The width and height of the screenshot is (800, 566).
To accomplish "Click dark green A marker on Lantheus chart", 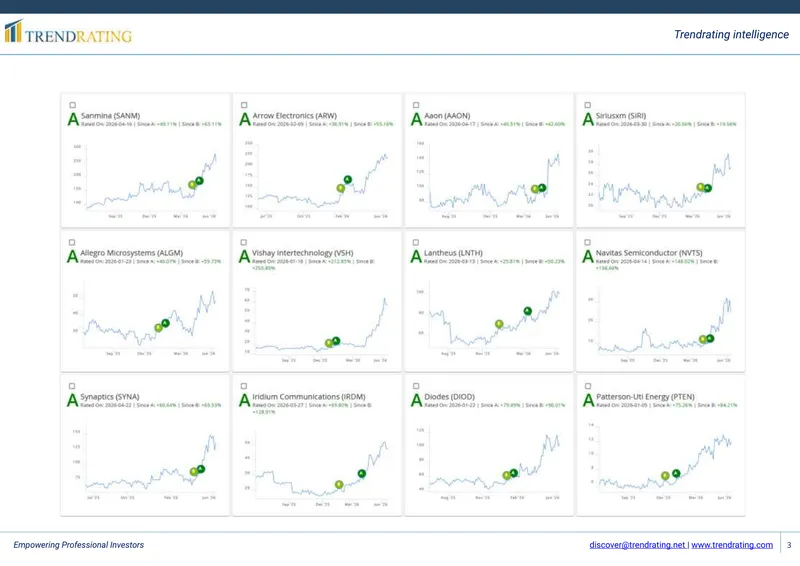I will 528,311.
